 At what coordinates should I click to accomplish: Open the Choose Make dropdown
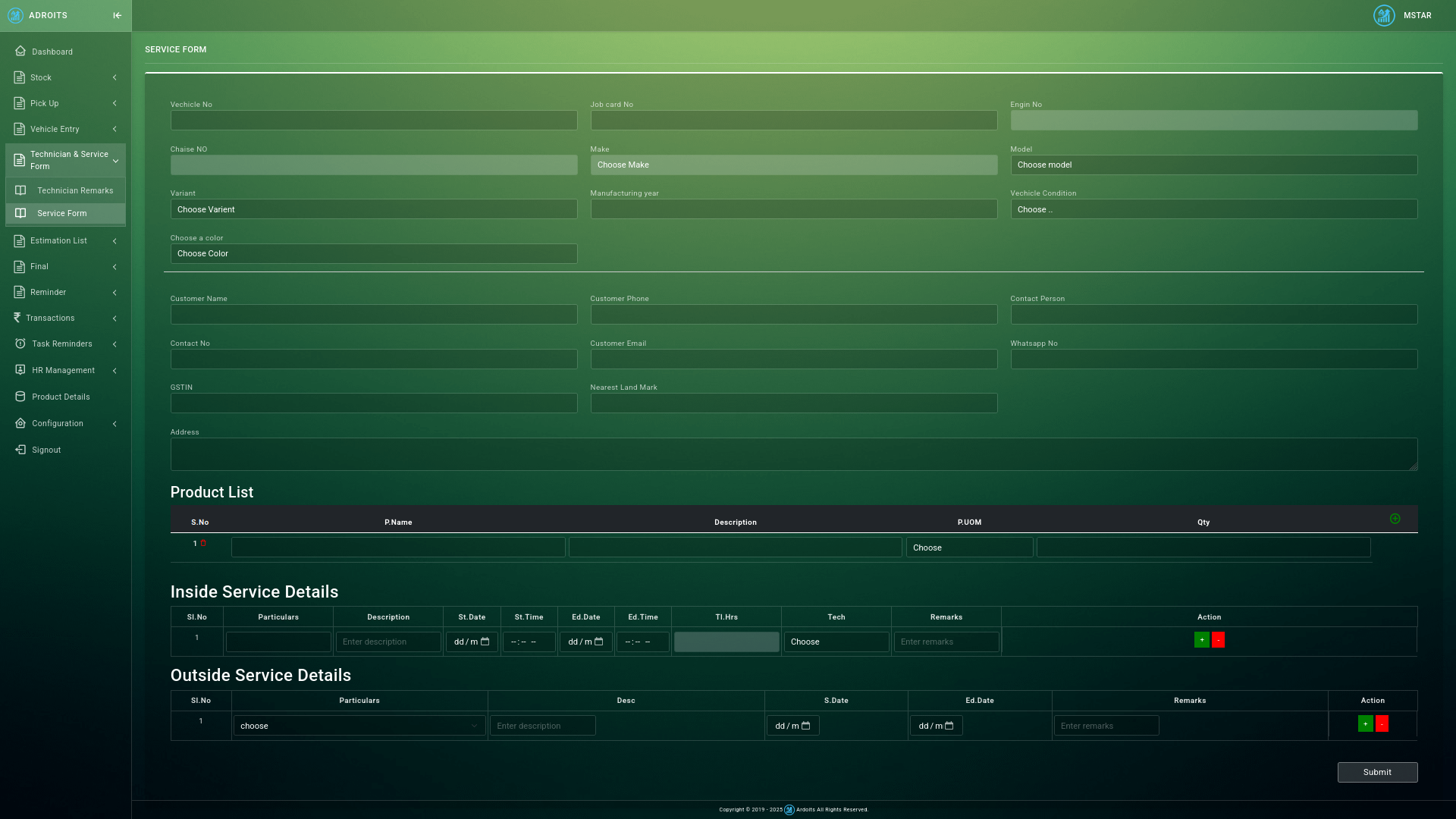(793, 165)
